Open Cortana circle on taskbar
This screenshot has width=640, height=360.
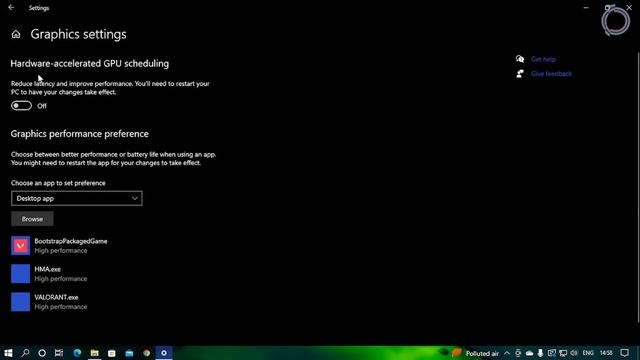pos(42,353)
